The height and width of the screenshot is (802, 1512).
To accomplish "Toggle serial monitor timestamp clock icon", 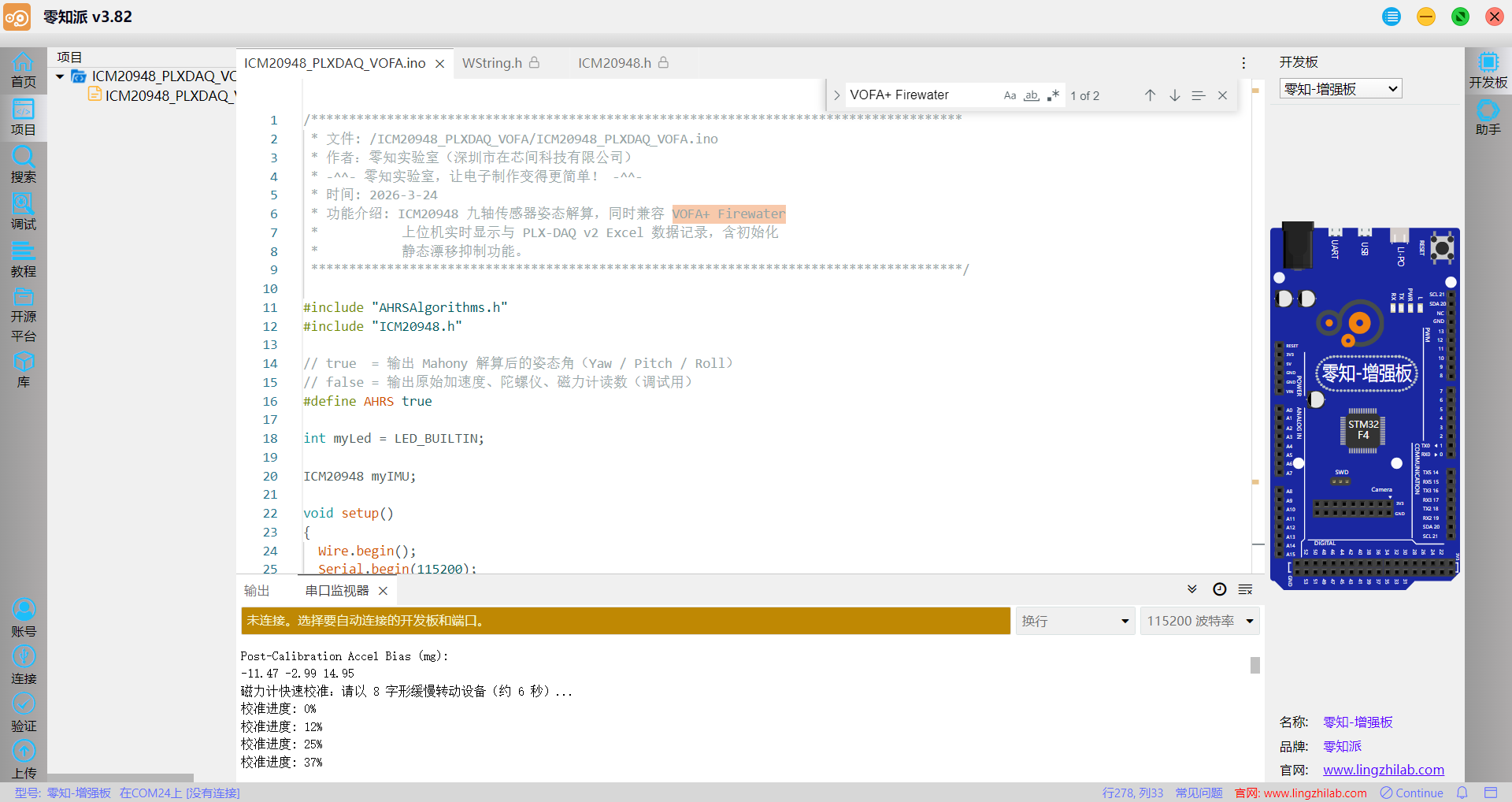I will (1219, 589).
